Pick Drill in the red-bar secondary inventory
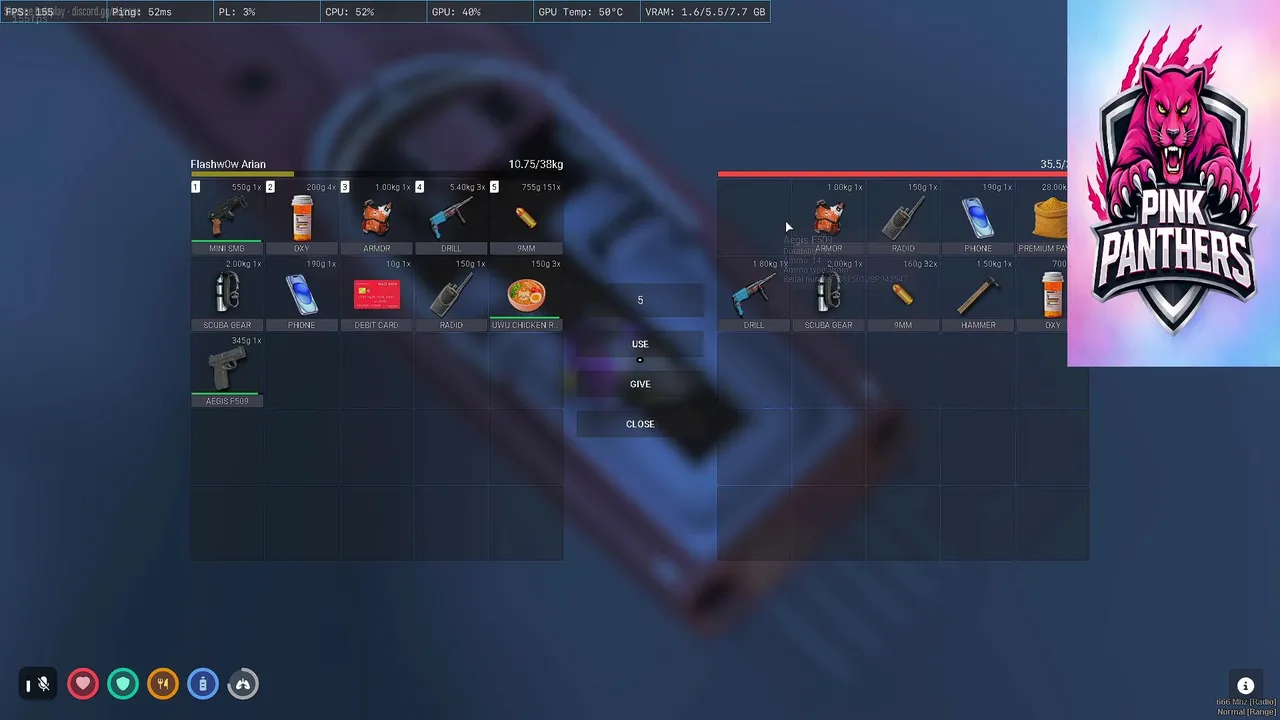 point(753,294)
